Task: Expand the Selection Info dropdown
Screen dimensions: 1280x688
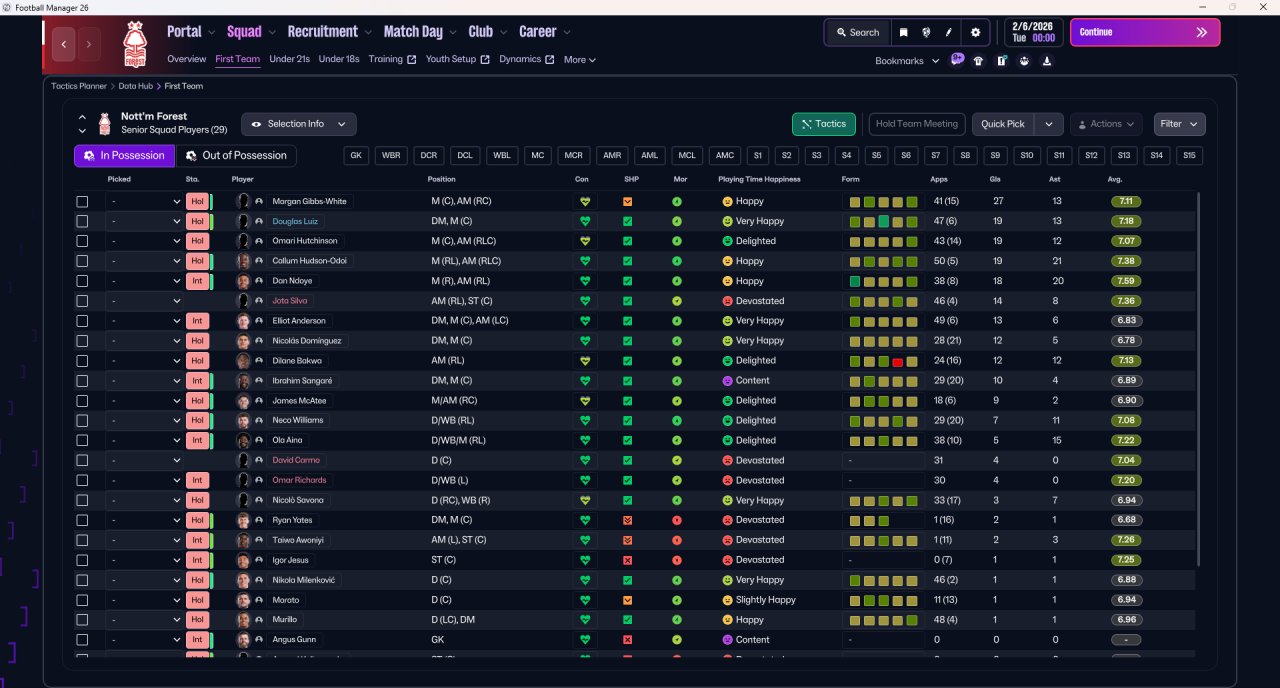Action: [x=298, y=124]
